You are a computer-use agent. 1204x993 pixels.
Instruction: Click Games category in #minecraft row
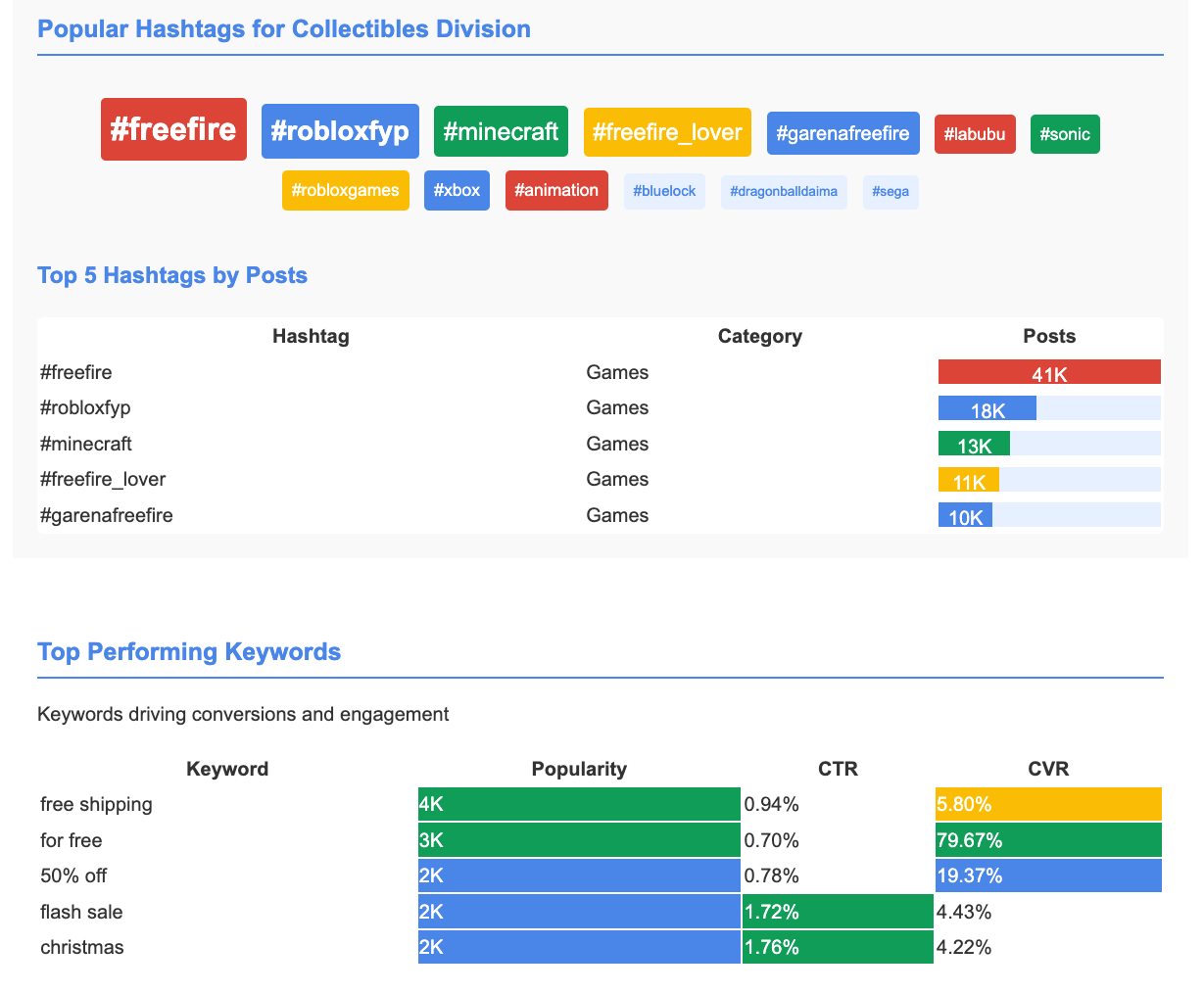[617, 444]
